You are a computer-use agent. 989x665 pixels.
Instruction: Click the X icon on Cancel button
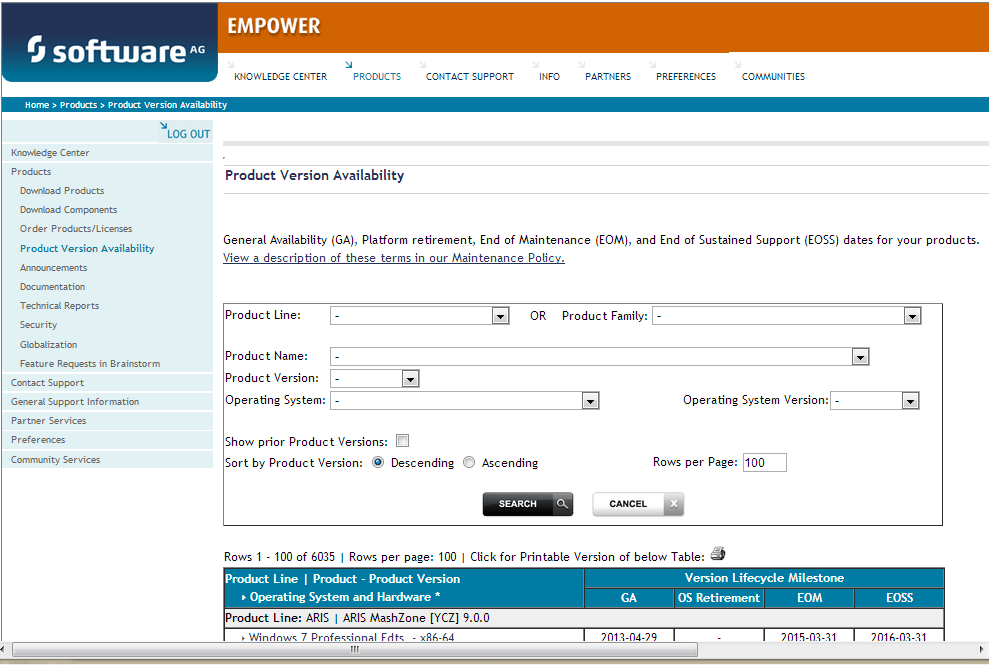[x=675, y=504]
